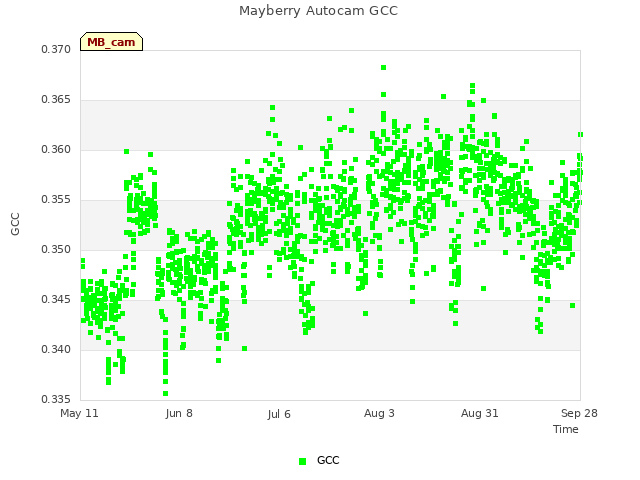The width and height of the screenshot is (640, 480).
Task: Click the 0.350 y-axis value
Action: click(56, 249)
